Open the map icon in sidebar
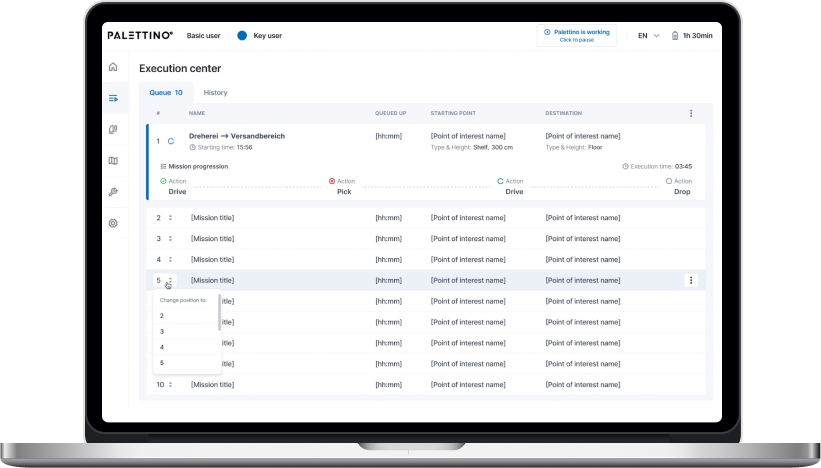821x468 pixels. pyautogui.click(x=113, y=161)
